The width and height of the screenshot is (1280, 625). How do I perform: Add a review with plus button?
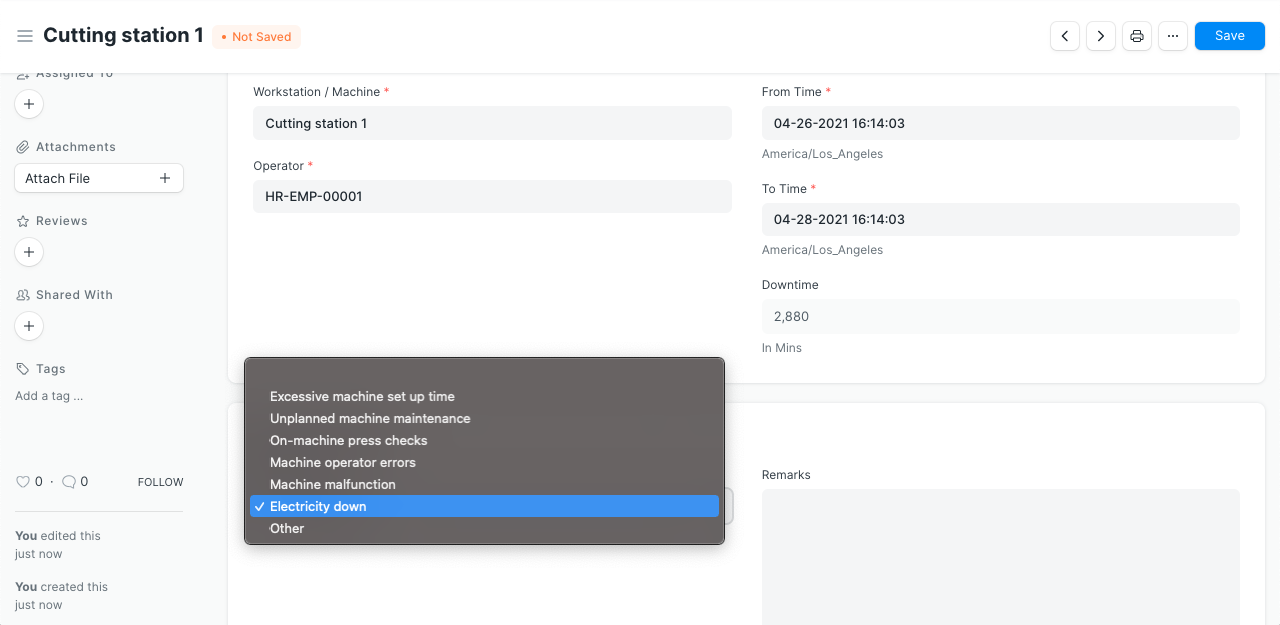(29, 252)
